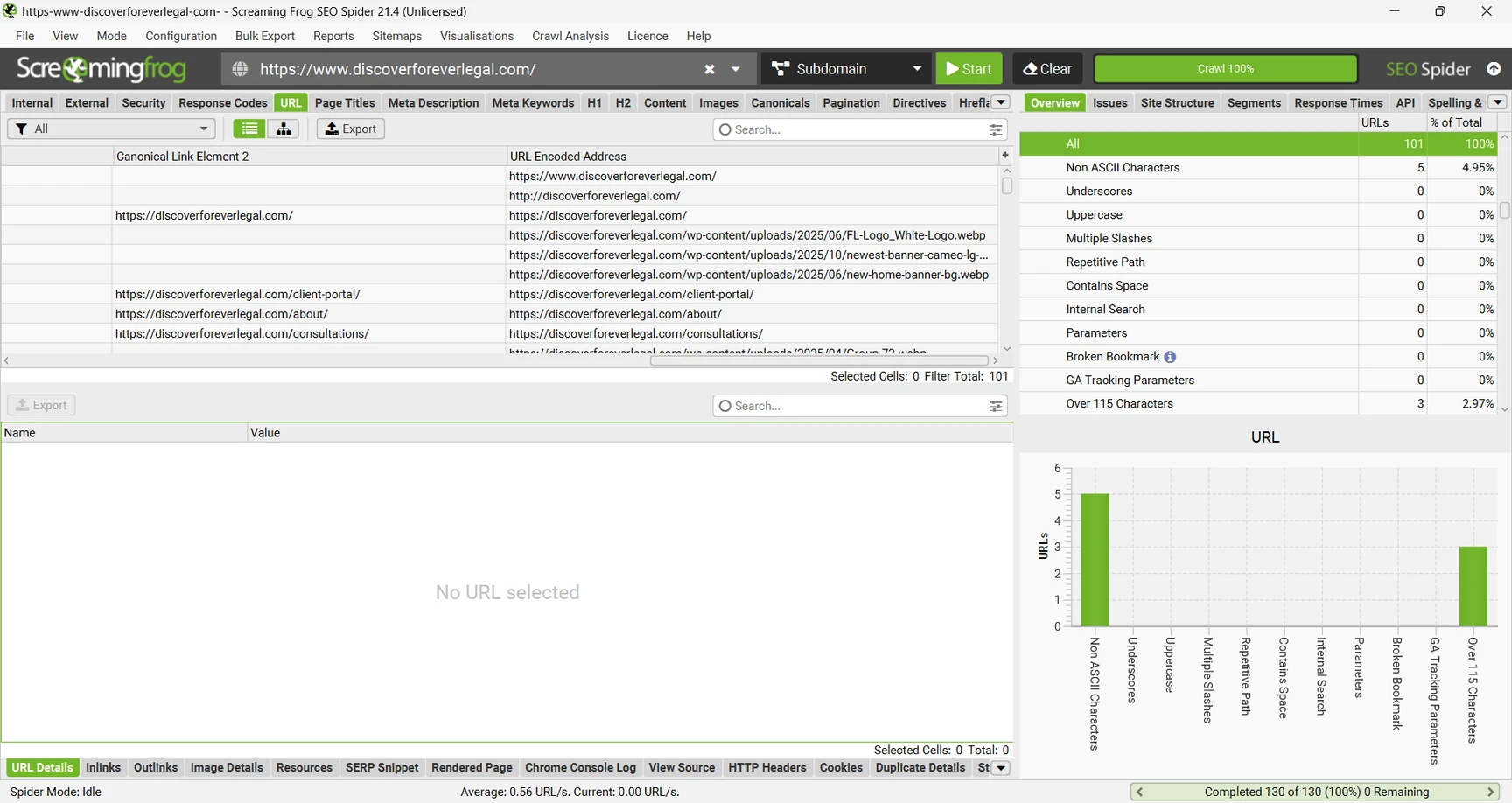The image size is (1512, 803).
Task: Click the URL Encoded Address column header
Action: pyautogui.click(x=752, y=156)
